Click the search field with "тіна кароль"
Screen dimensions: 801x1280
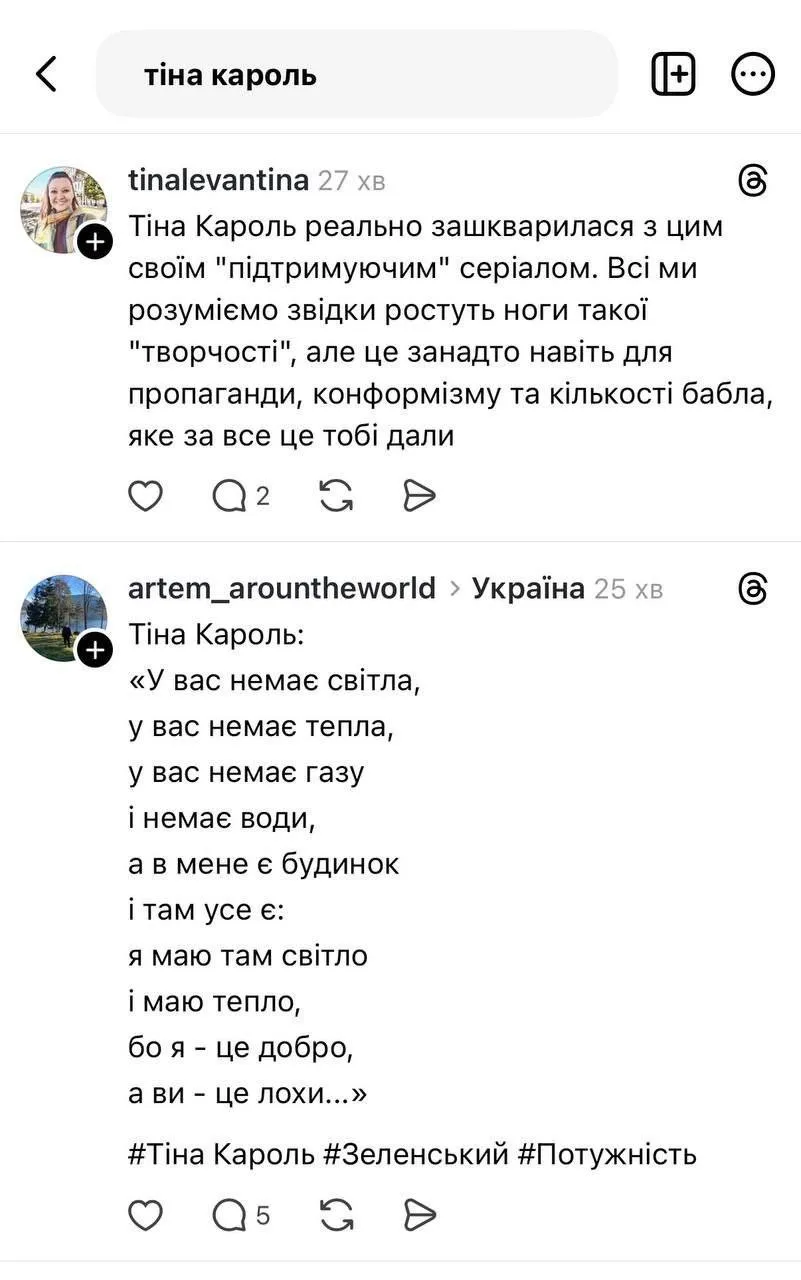click(356, 74)
